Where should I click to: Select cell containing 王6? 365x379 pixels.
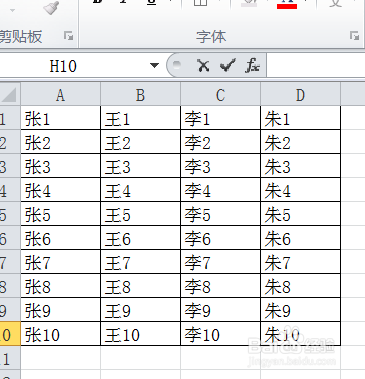[140, 238]
